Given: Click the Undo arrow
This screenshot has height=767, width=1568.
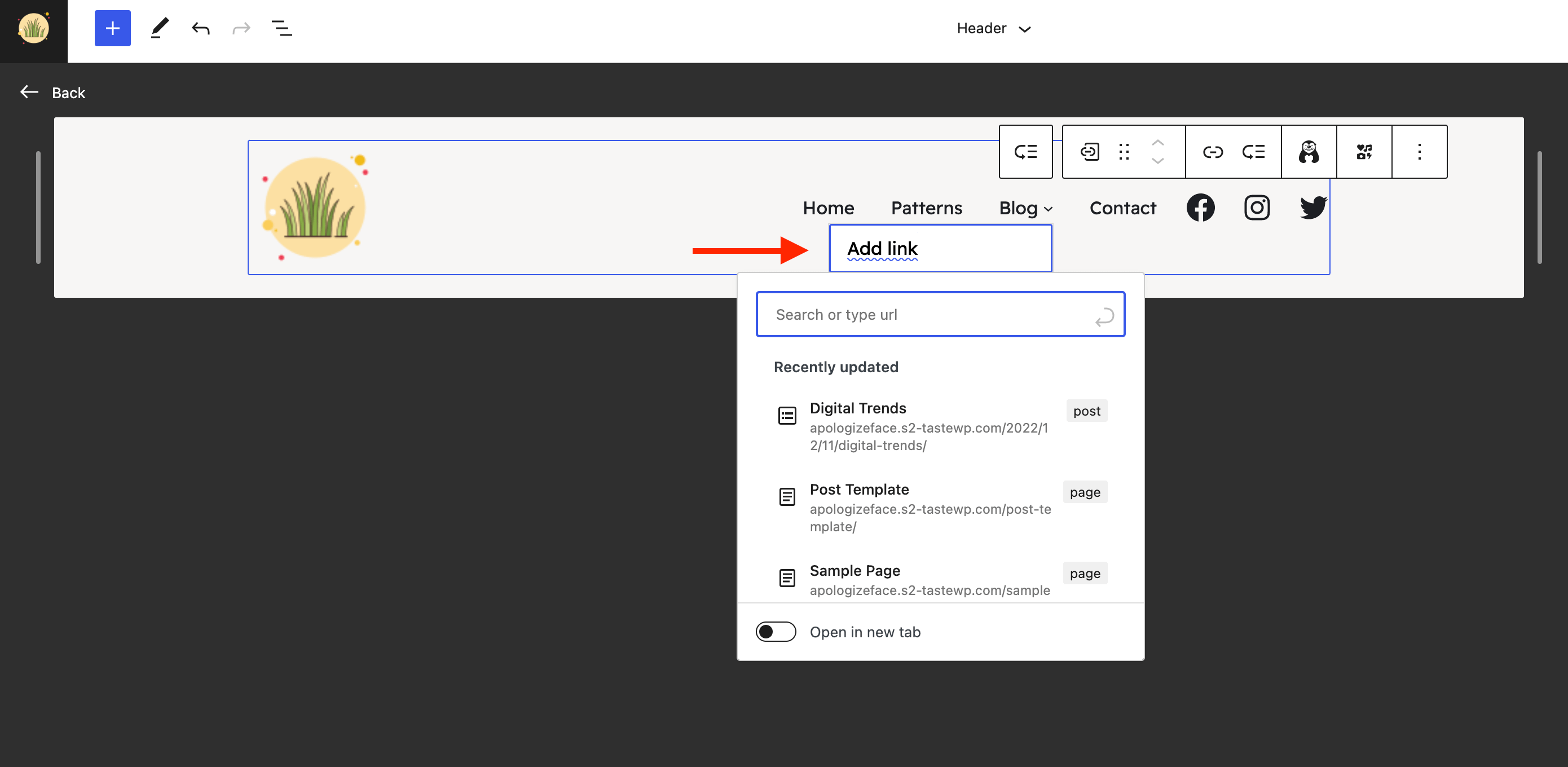Looking at the screenshot, I should 200,28.
